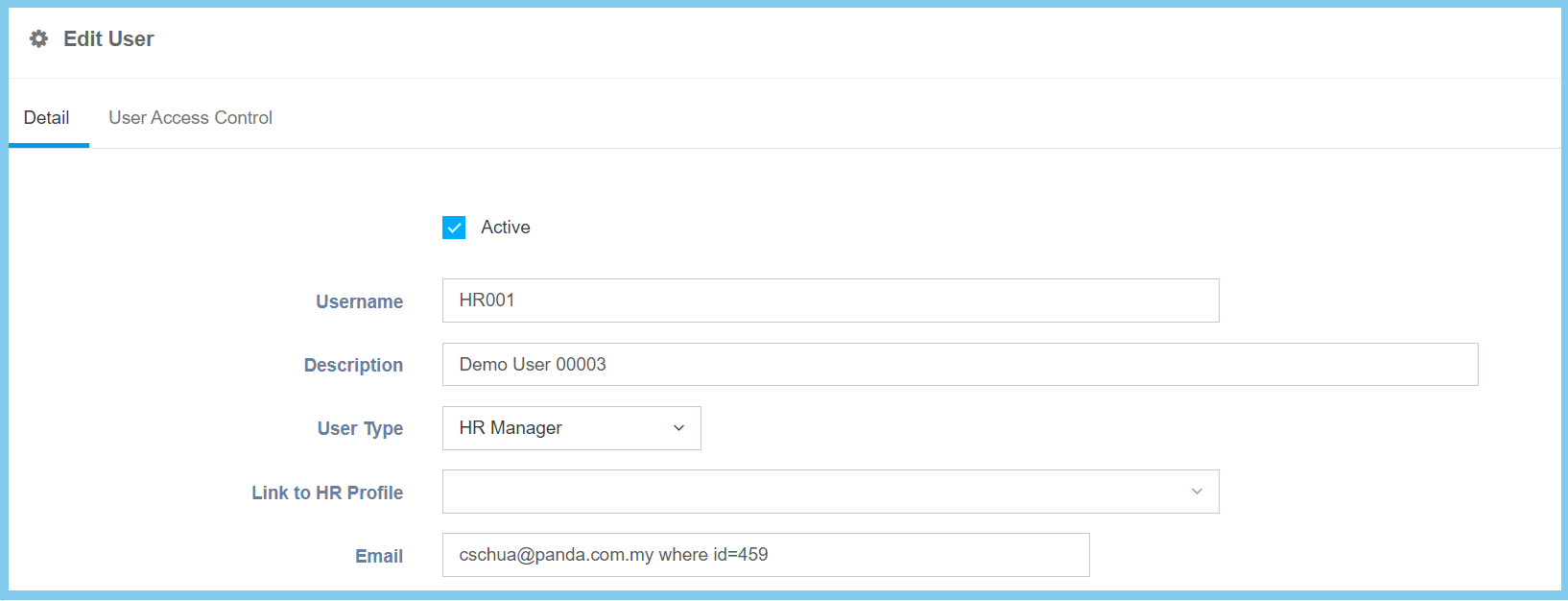Viewport: 1568px width, 601px height.
Task: Click the '00003' number in Description field
Action: pos(581,365)
